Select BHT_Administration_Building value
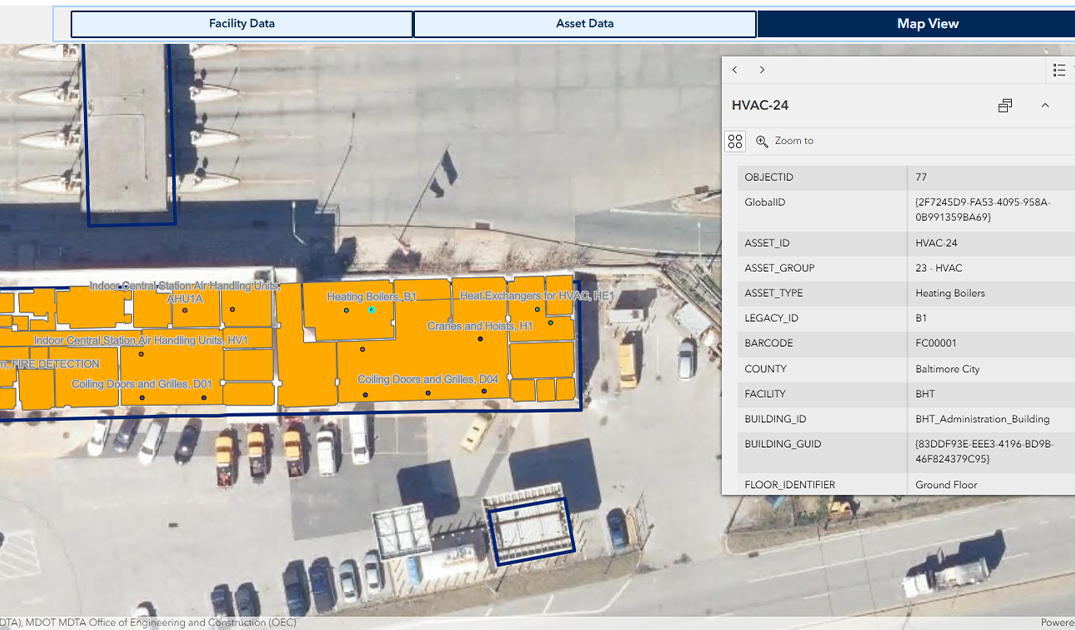Screen dimensions: 1075x630 [x=982, y=419]
